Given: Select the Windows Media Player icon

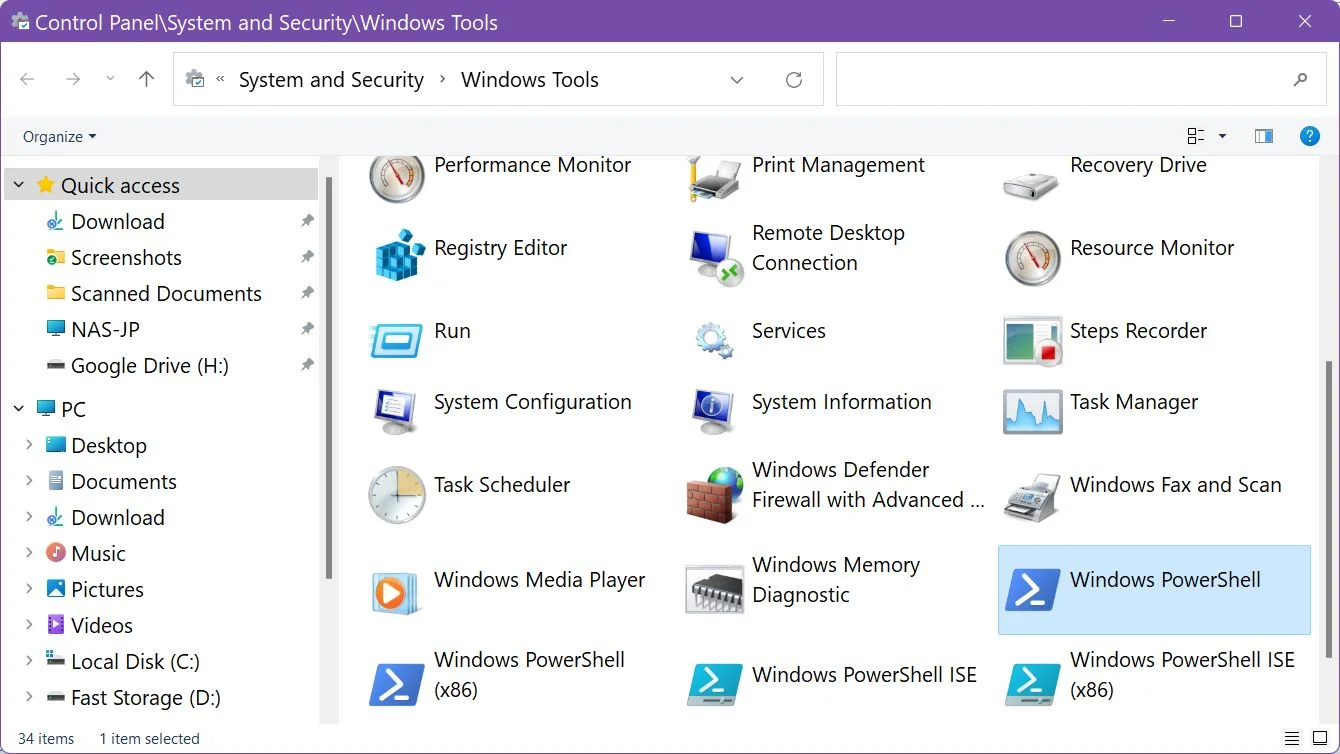Looking at the screenshot, I should coord(397,592).
